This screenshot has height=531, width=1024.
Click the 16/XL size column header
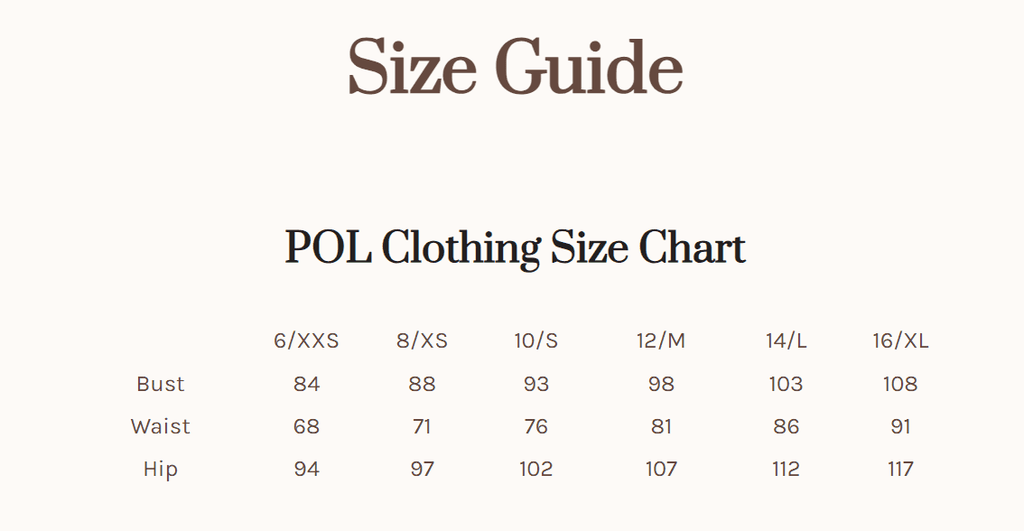pyautogui.click(x=901, y=341)
